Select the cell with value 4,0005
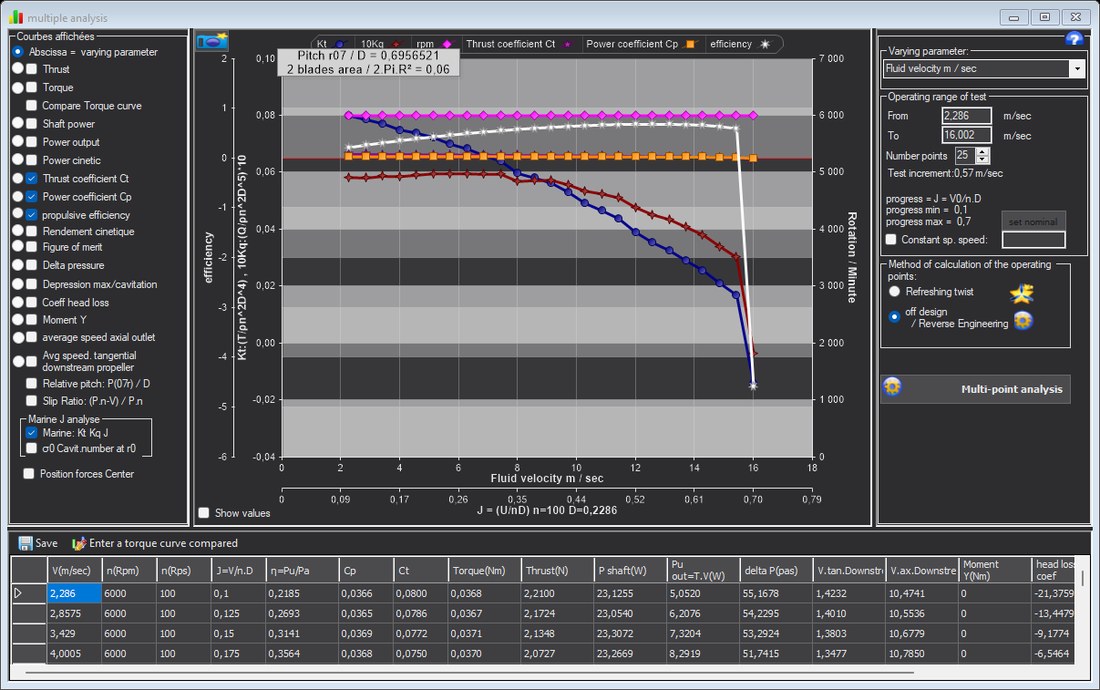This screenshot has height=690, width=1100. coord(74,654)
